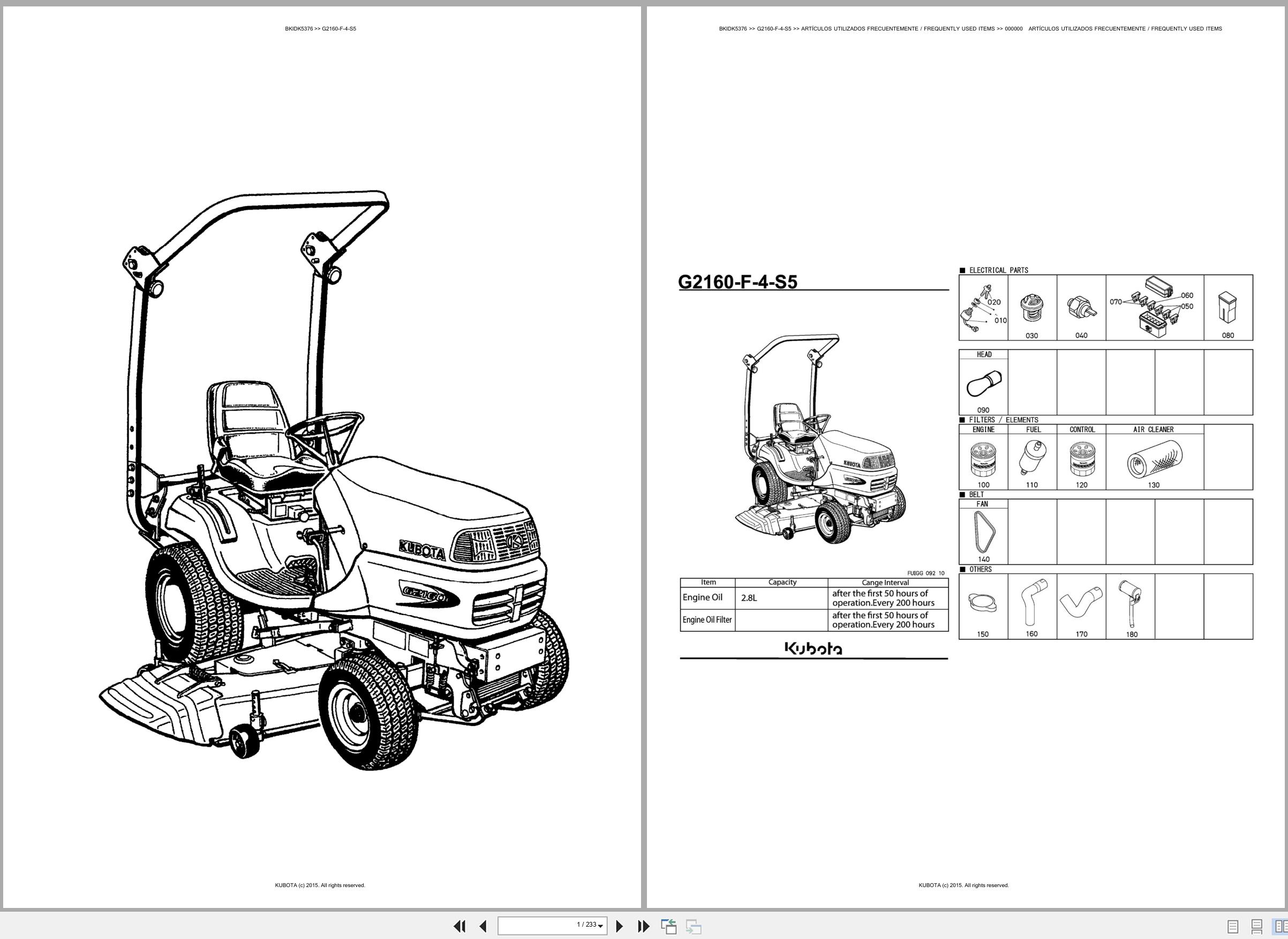Screen dimensions: 1288x939
Task: Go to the previous page
Action: pyautogui.click(x=483, y=927)
